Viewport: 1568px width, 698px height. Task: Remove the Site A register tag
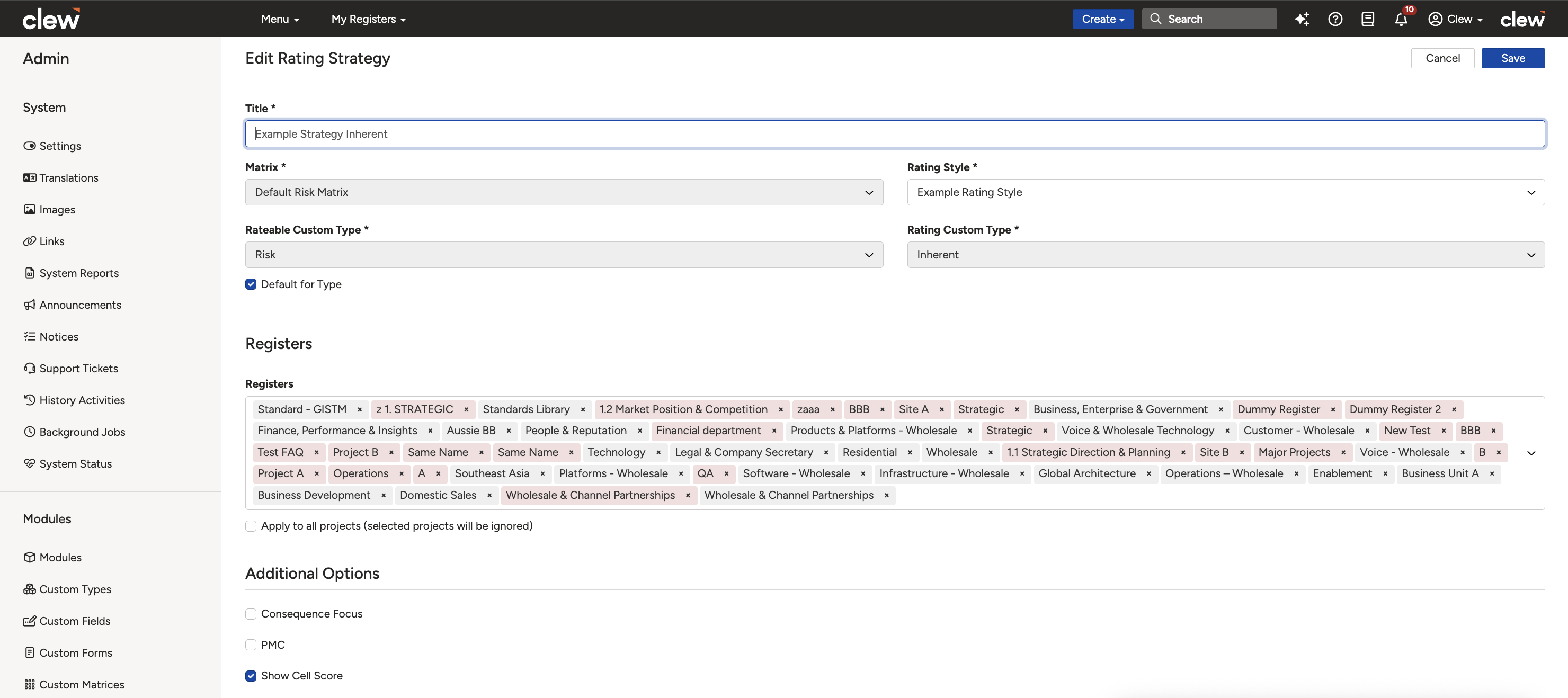pos(942,409)
